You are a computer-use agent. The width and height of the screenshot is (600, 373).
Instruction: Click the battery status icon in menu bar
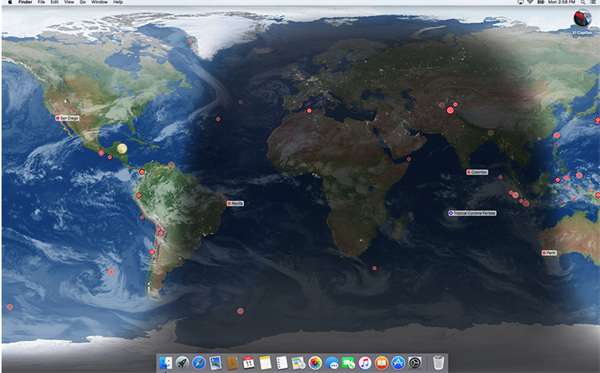tap(541, 2)
